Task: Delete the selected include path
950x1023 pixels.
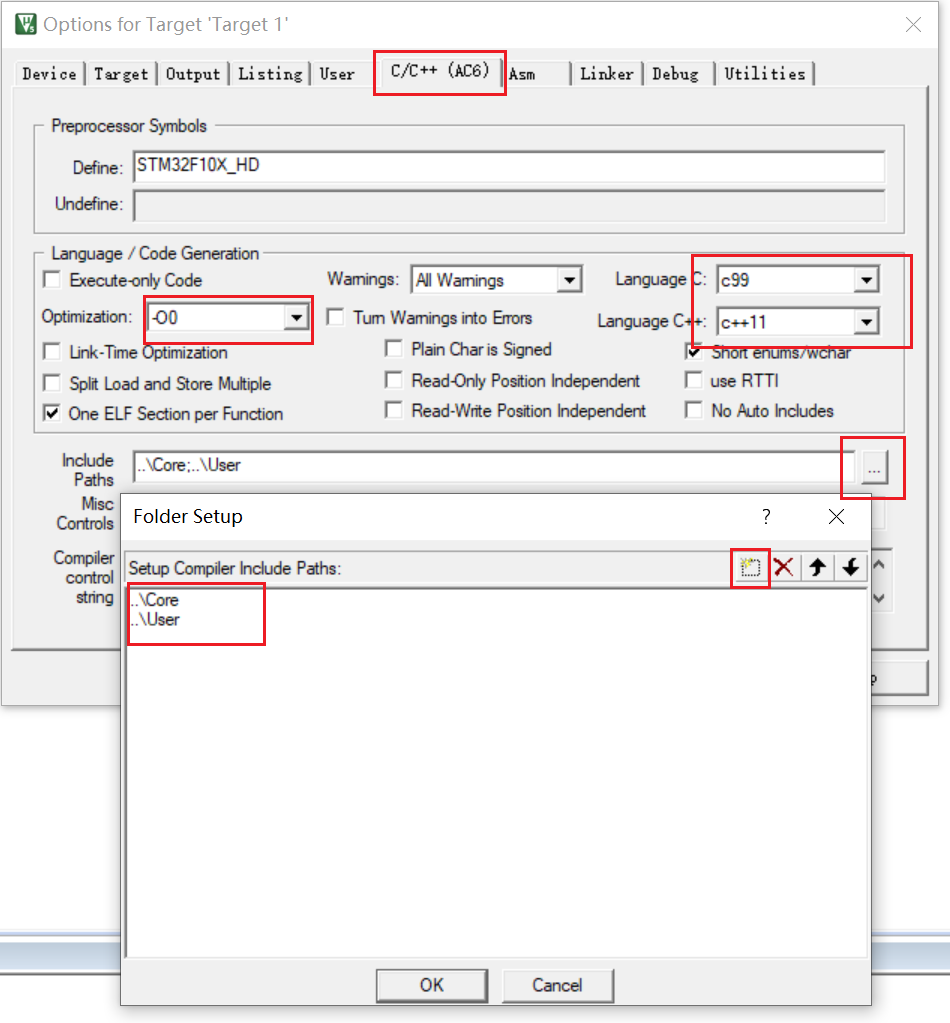Action: 784,568
